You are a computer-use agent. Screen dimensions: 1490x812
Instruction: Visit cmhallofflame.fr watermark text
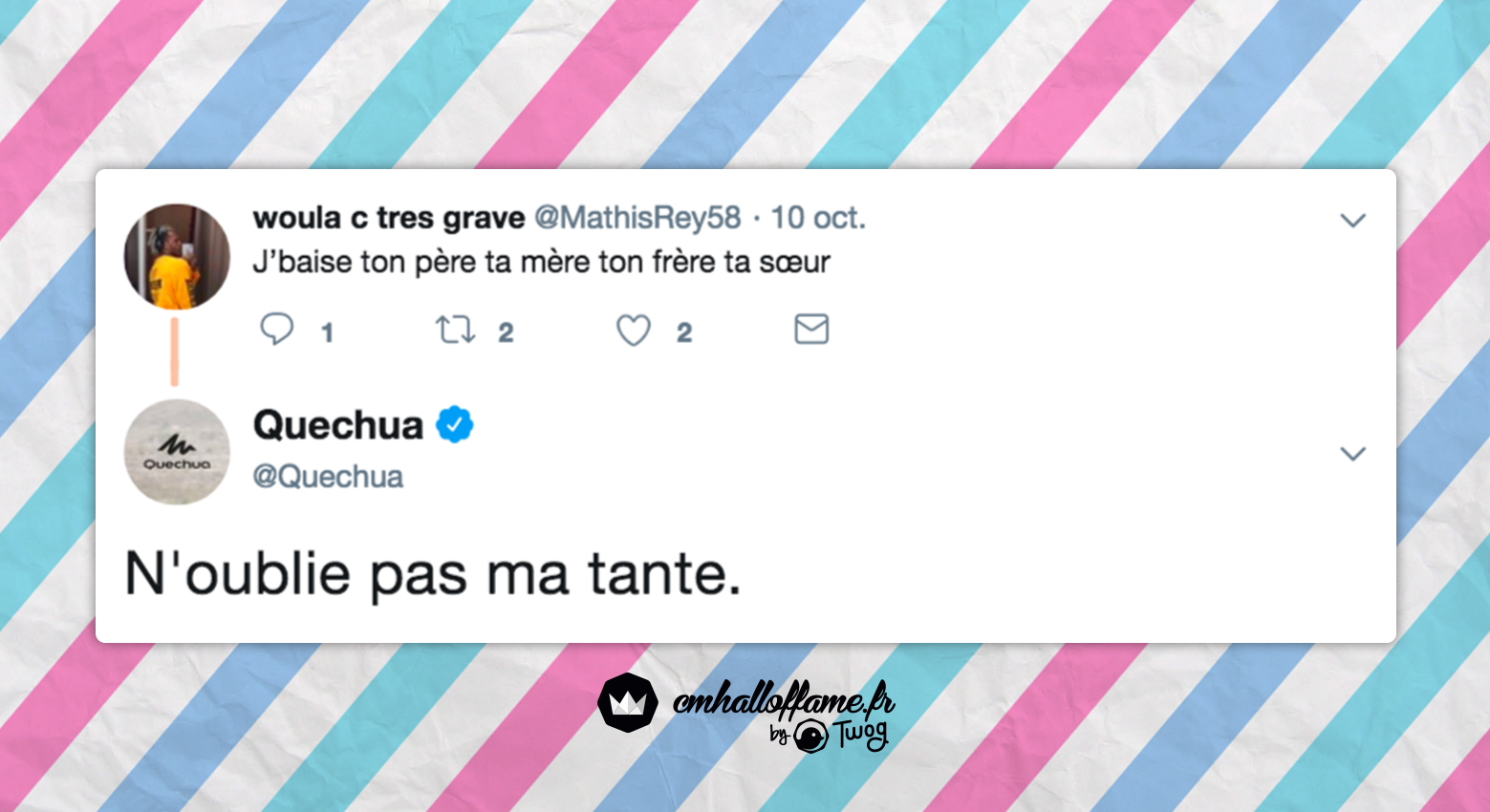pyautogui.click(x=784, y=701)
